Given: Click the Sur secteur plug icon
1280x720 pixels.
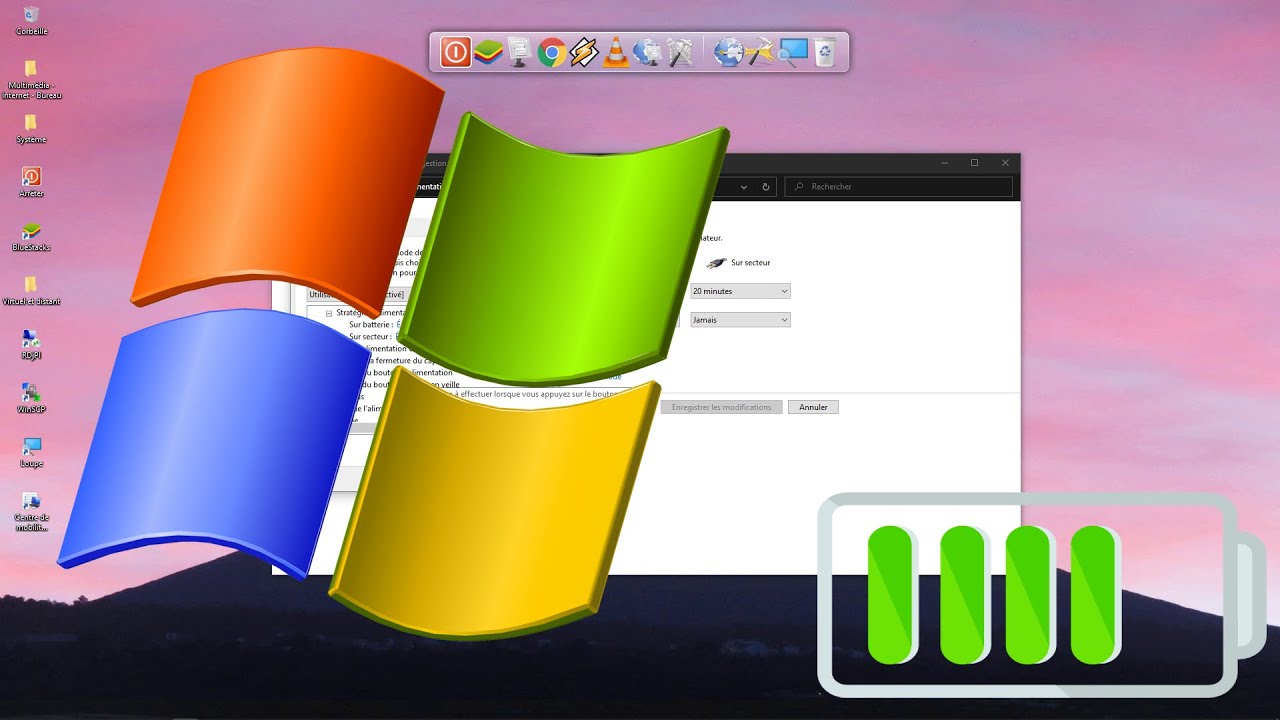Looking at the screenshot, I should [x=716, y=263].
